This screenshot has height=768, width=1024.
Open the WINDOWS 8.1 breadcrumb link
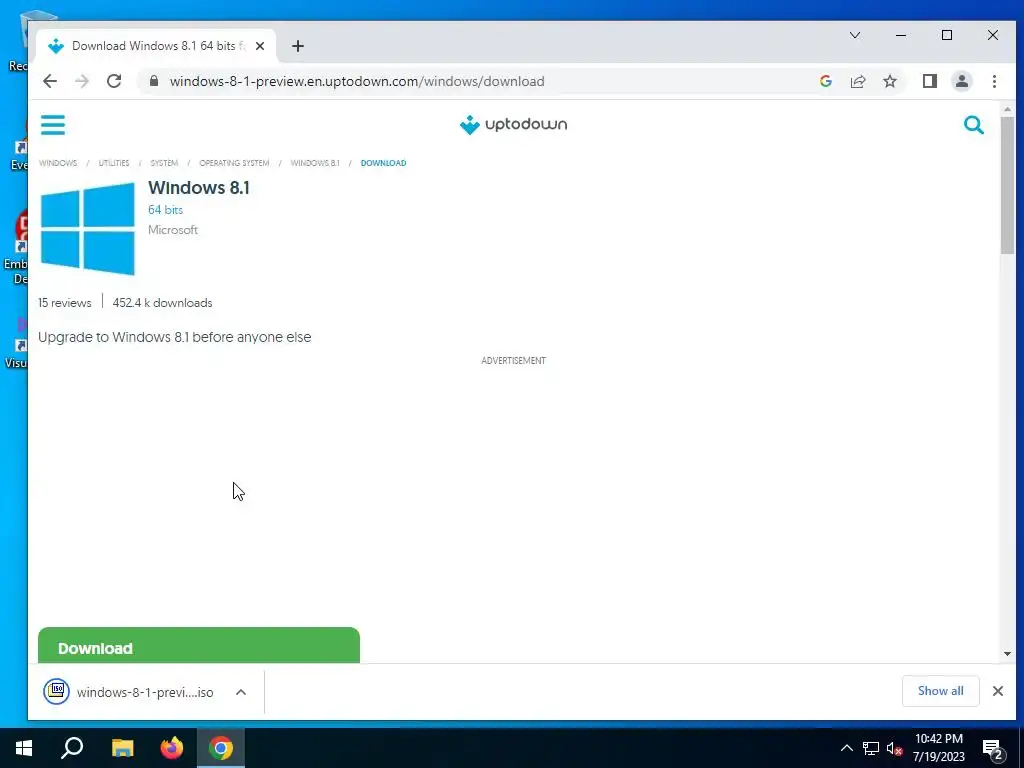(x=315, y=163)
